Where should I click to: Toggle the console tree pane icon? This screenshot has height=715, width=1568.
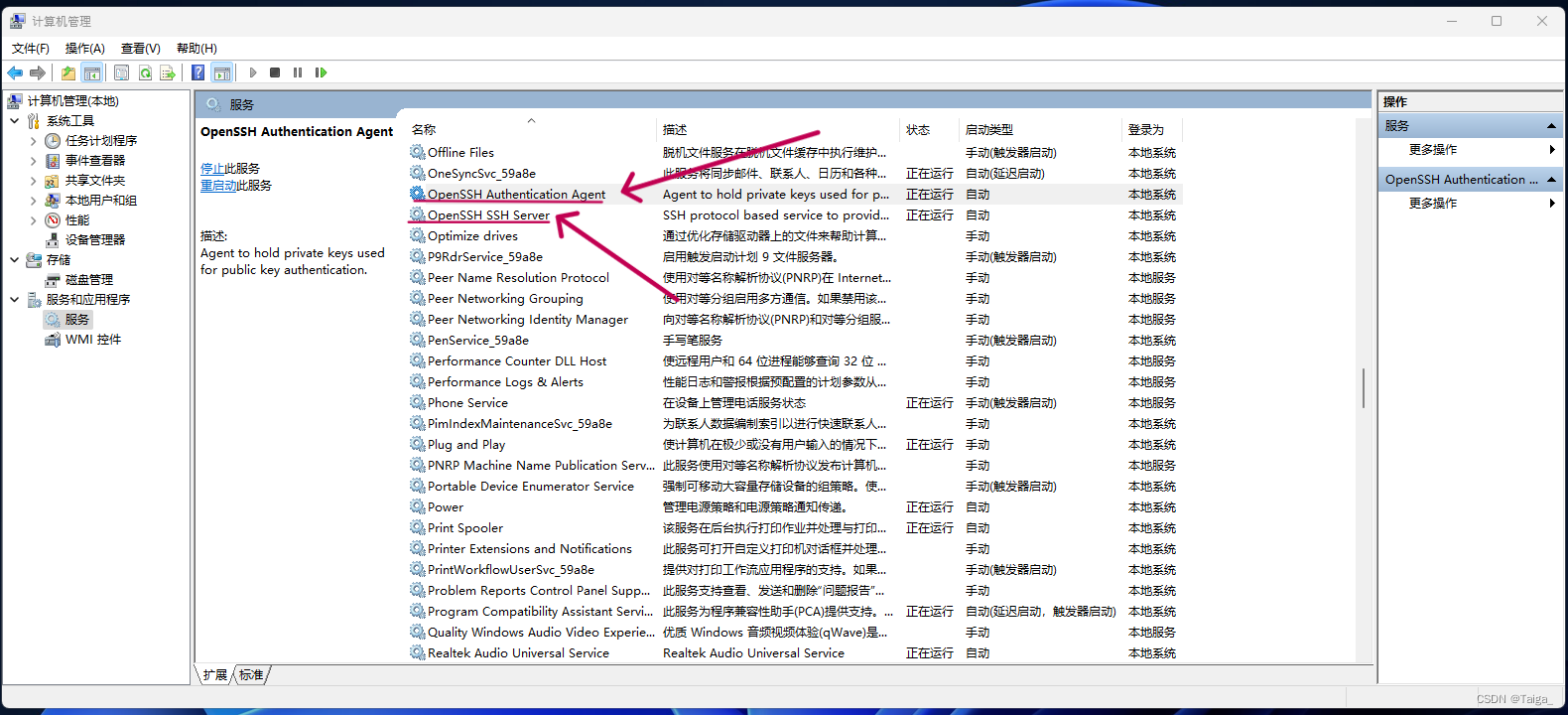[91, 72]
